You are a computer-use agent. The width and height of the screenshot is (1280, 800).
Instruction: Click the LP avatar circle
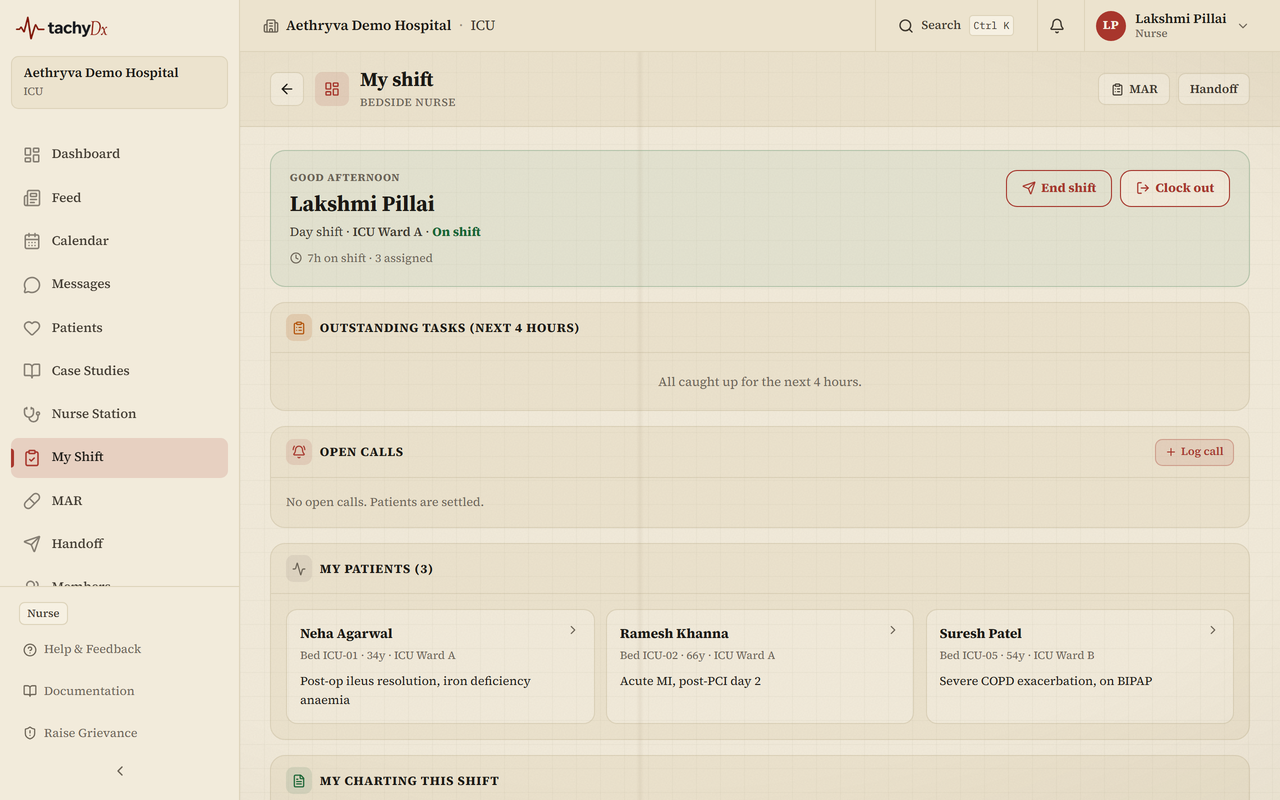click(x=1111, y=26)
